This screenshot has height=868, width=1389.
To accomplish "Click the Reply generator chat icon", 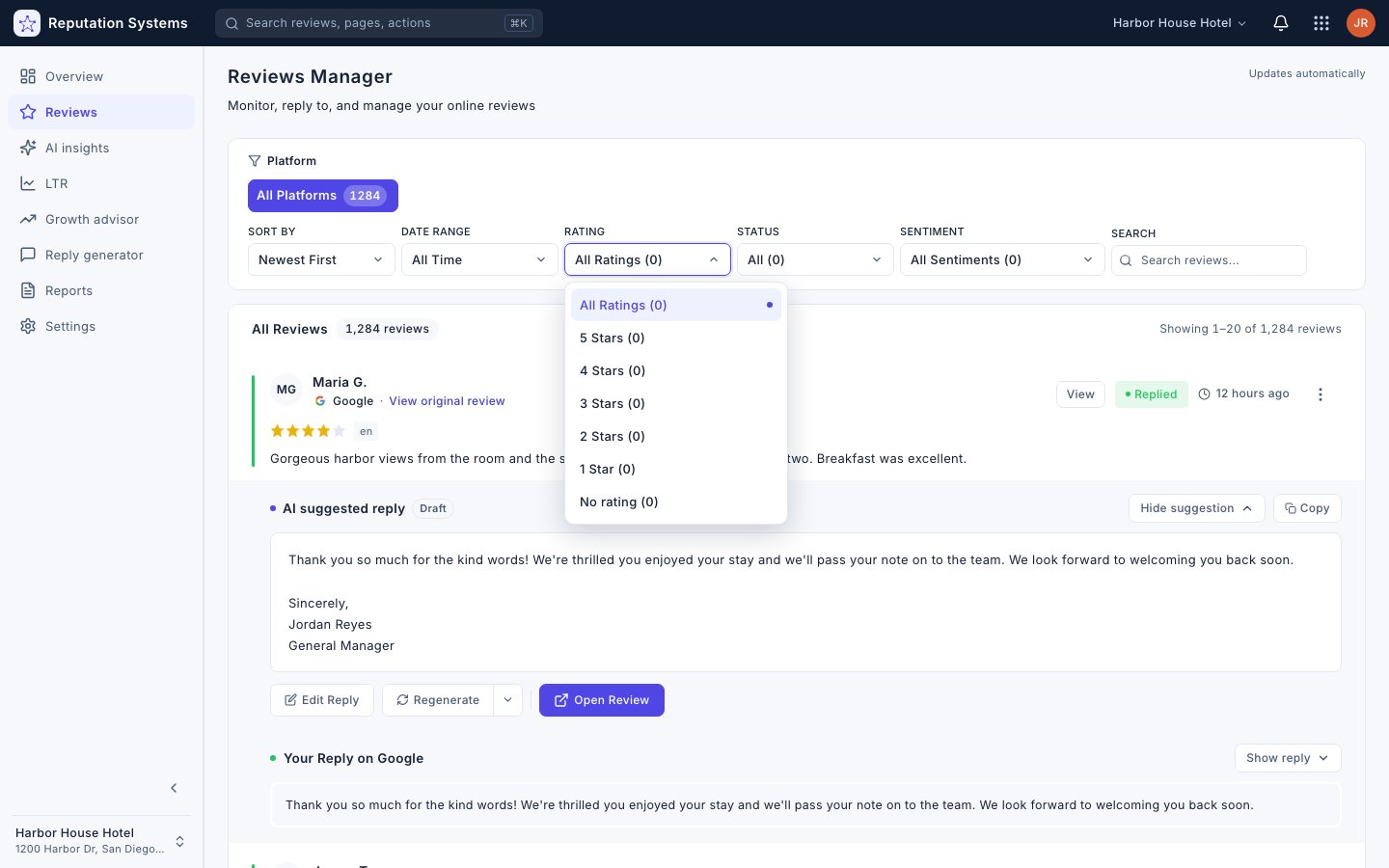I will pos(28,255).
